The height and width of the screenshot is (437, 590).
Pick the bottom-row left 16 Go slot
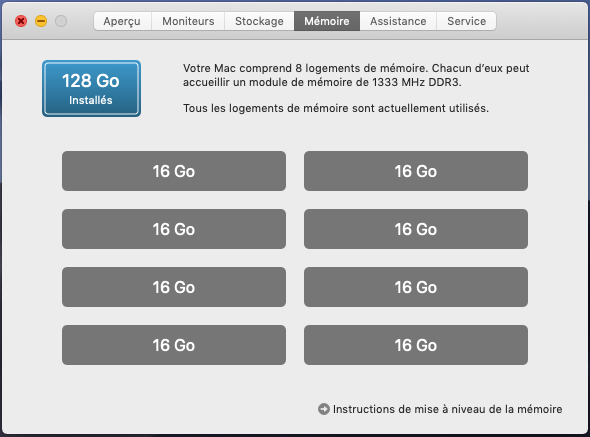click(x=174, y=345)
